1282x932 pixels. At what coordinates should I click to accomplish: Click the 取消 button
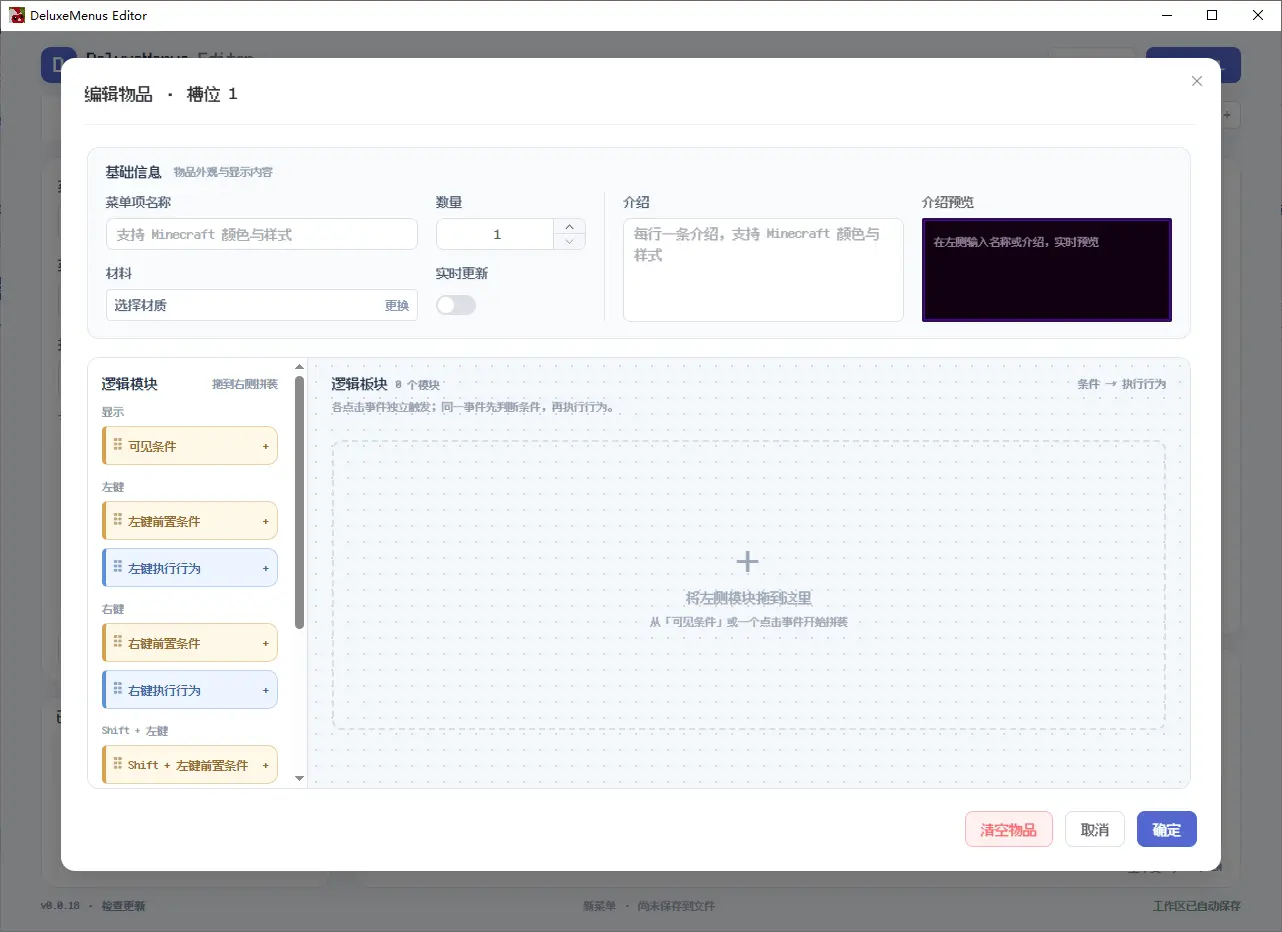[1095, 829]
